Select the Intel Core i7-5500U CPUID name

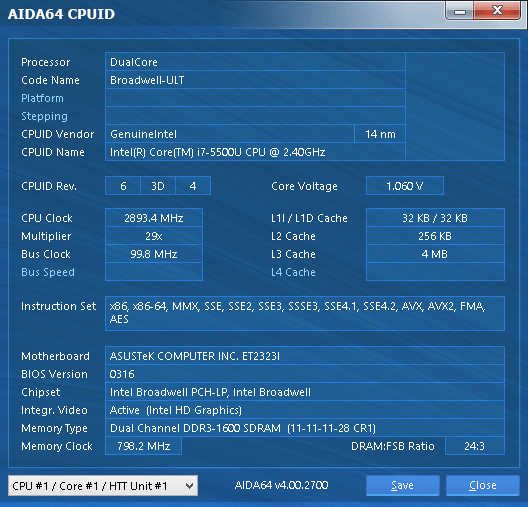tap(255, 152)
